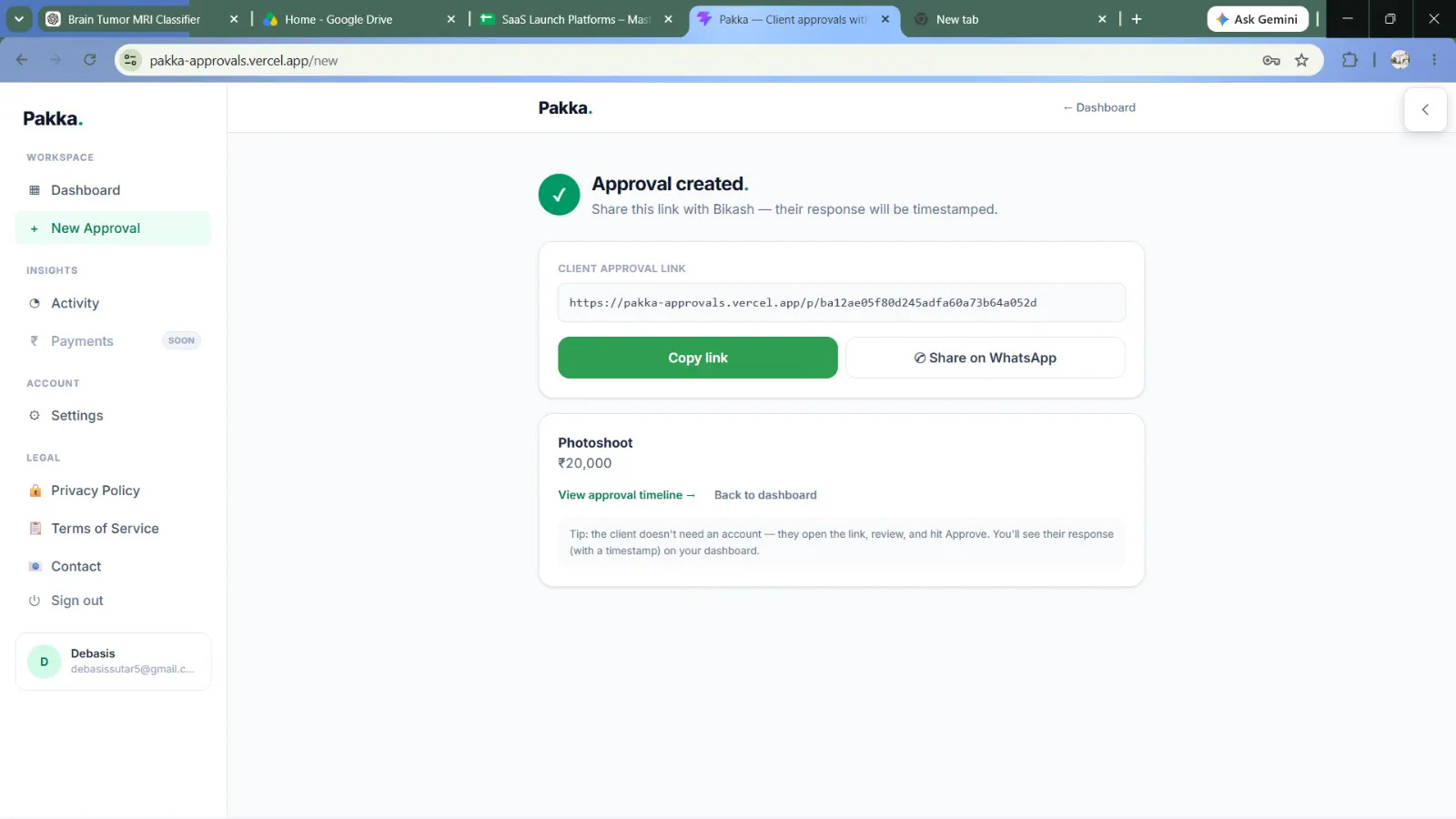Click the rupee Payments icon
Screen dimensions: 1456x819
(35, 341)
